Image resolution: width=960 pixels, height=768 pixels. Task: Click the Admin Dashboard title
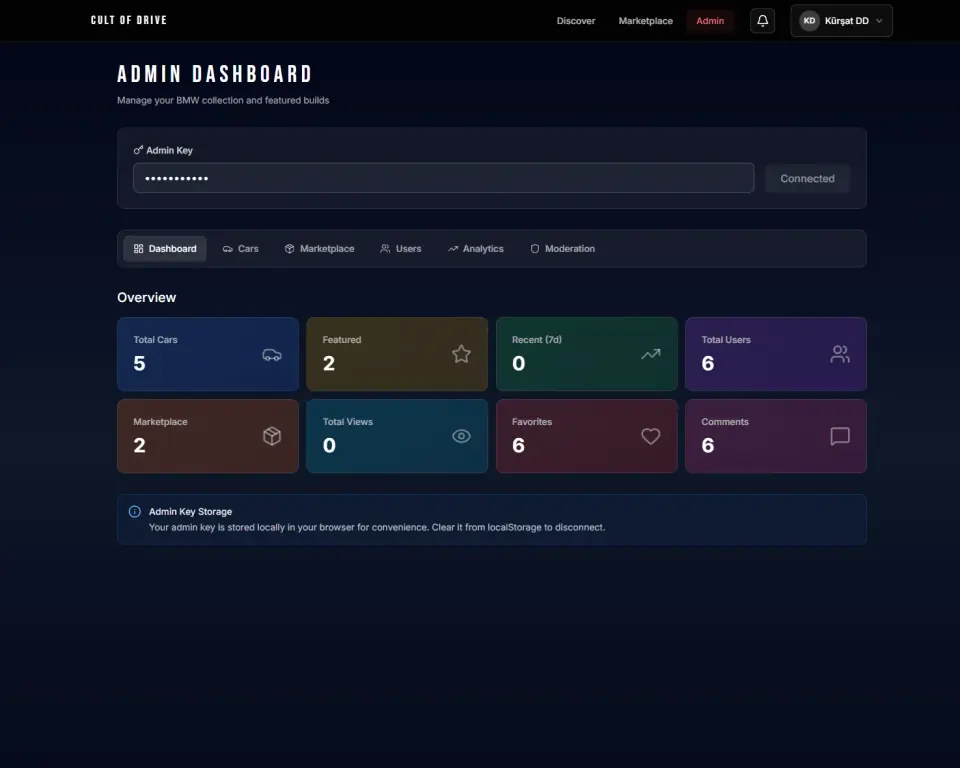tap(215, 74)
